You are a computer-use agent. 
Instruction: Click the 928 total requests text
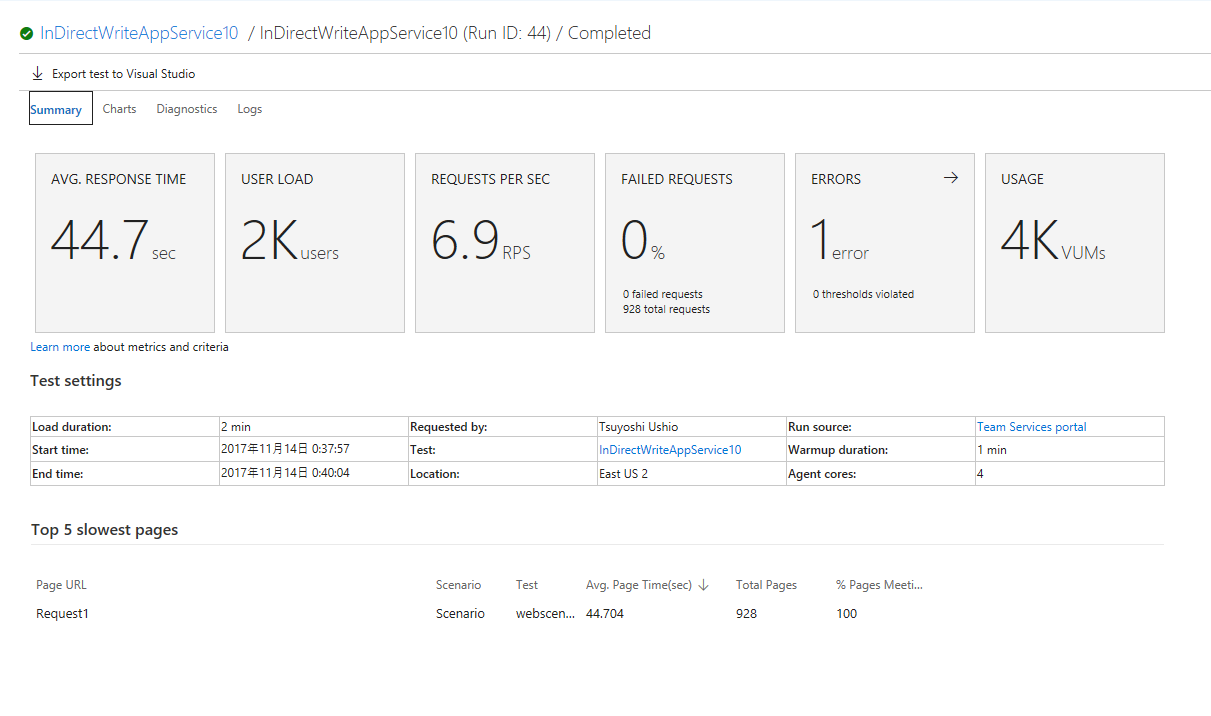666,310
